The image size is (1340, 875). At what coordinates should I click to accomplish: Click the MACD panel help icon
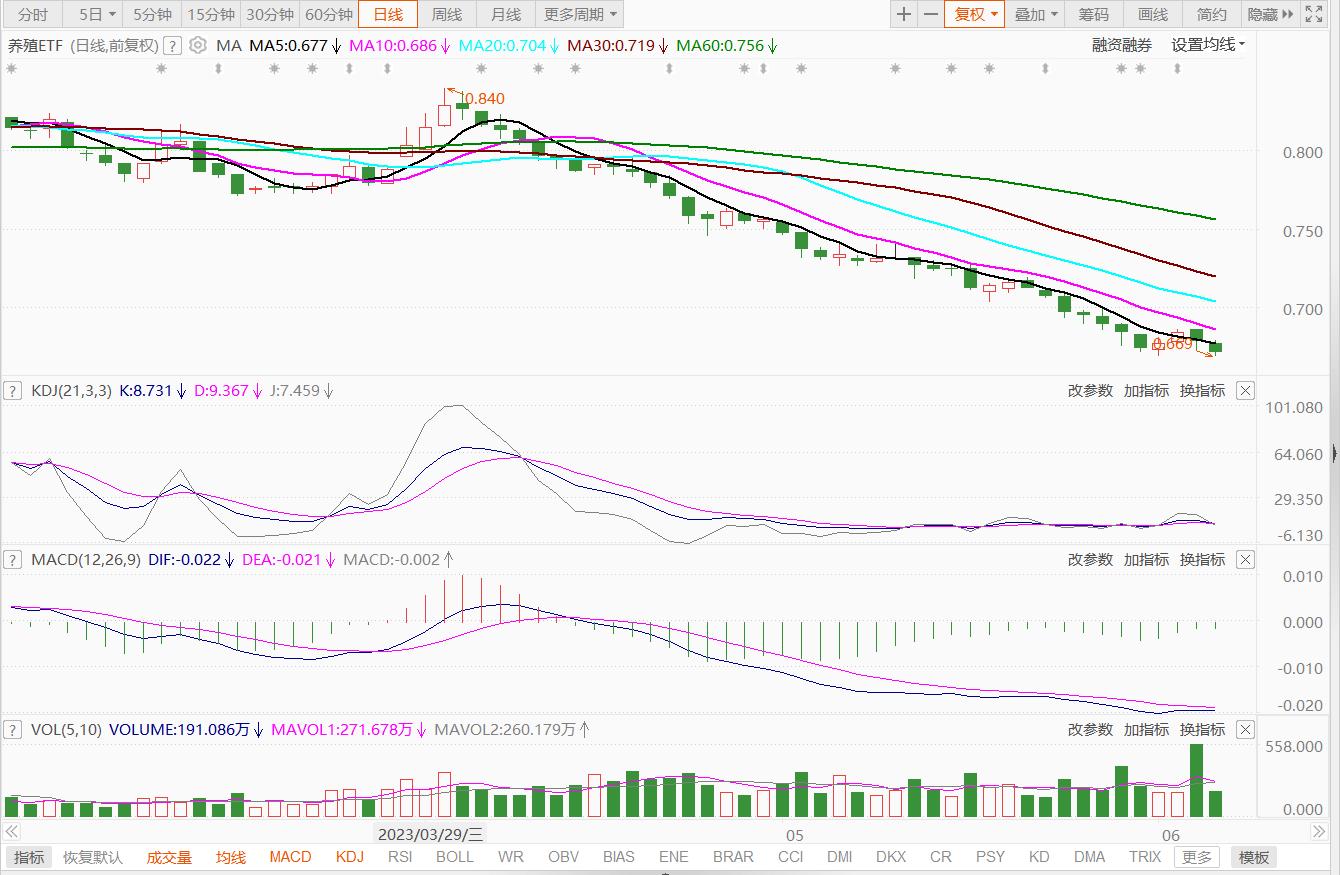[x=12, y=560]
